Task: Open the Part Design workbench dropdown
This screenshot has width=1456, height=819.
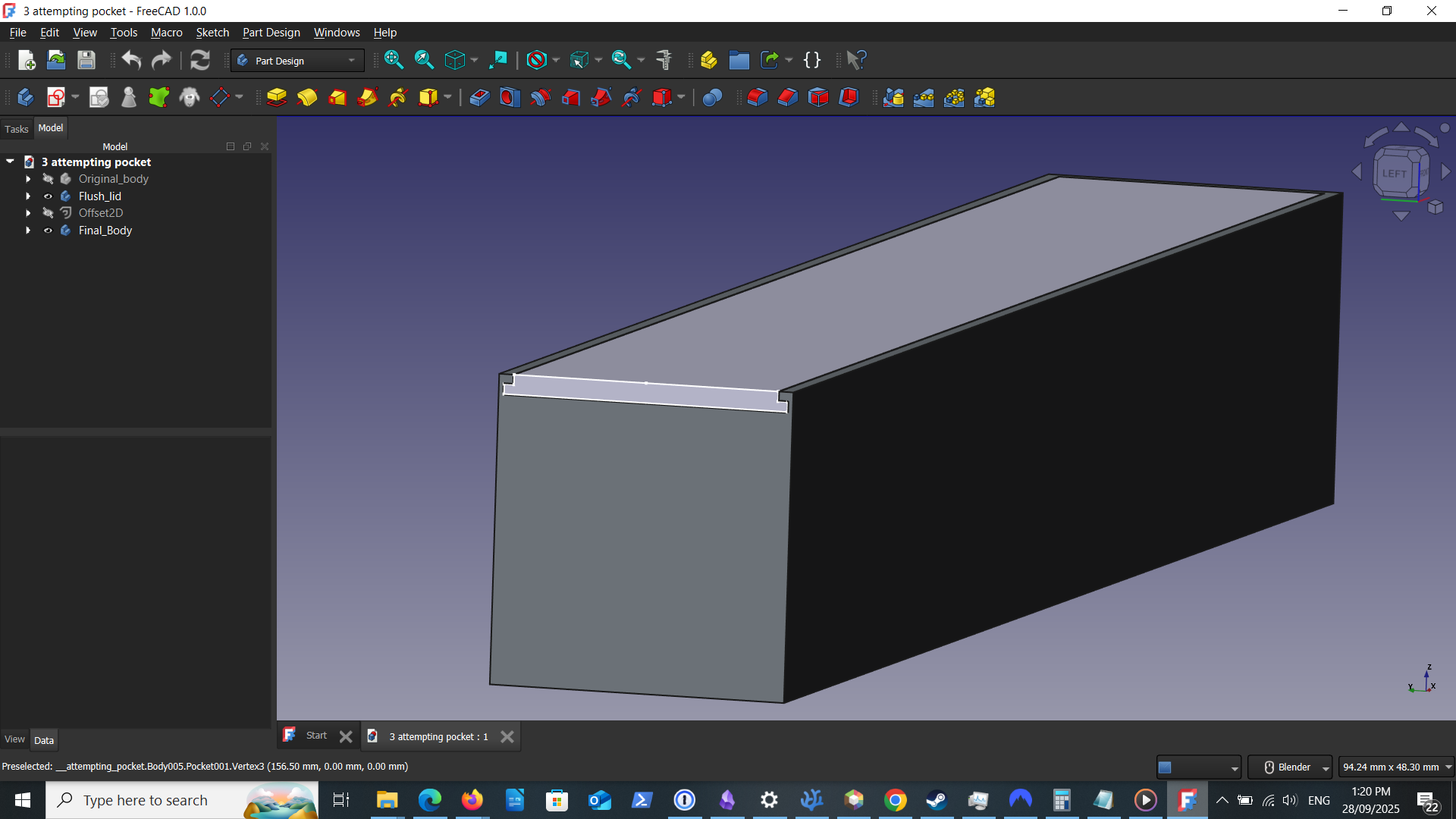Action: tap(297, 61)
